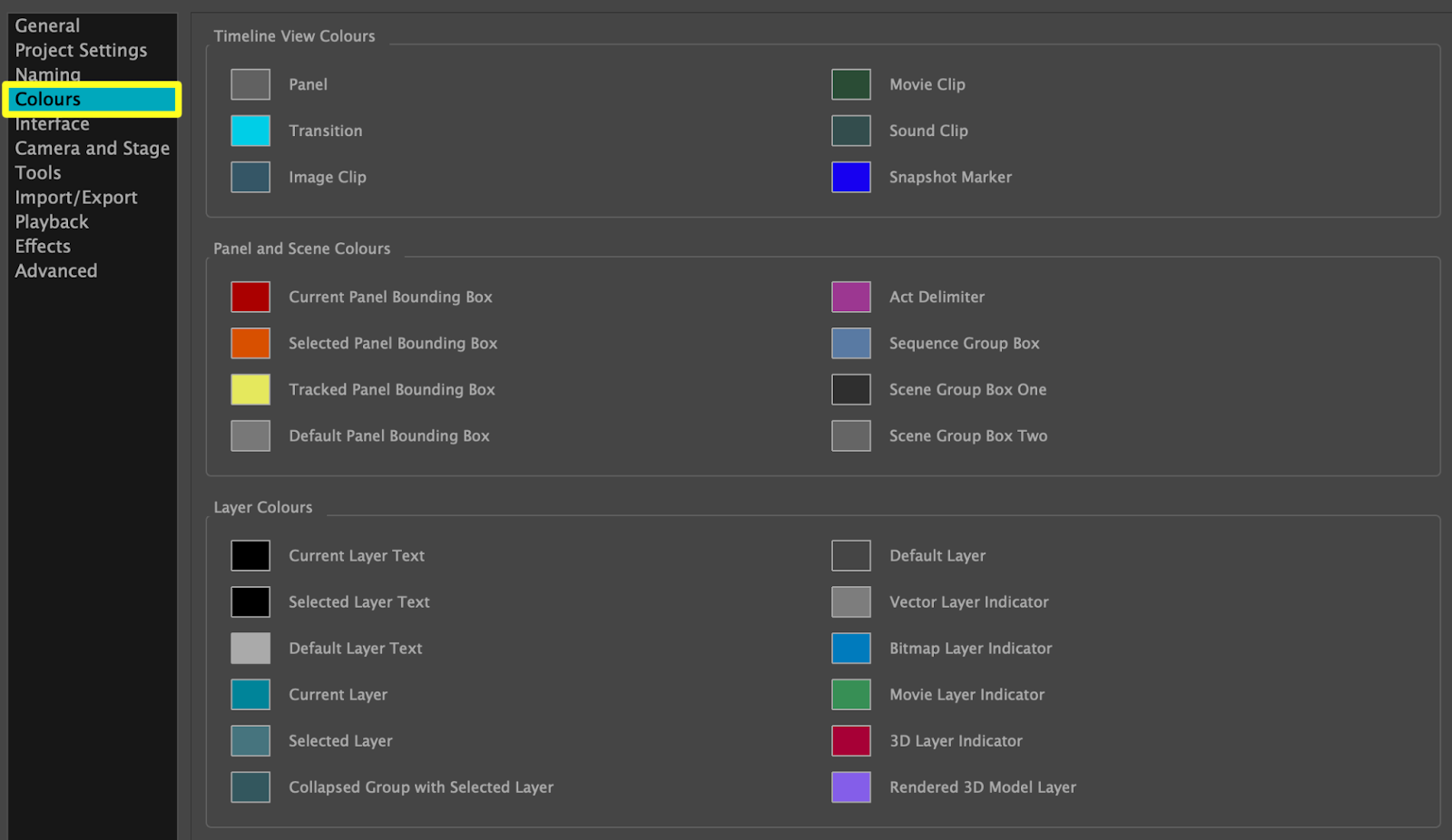
Task: Edit the Sound Clip colour
Action: point(850,130)
